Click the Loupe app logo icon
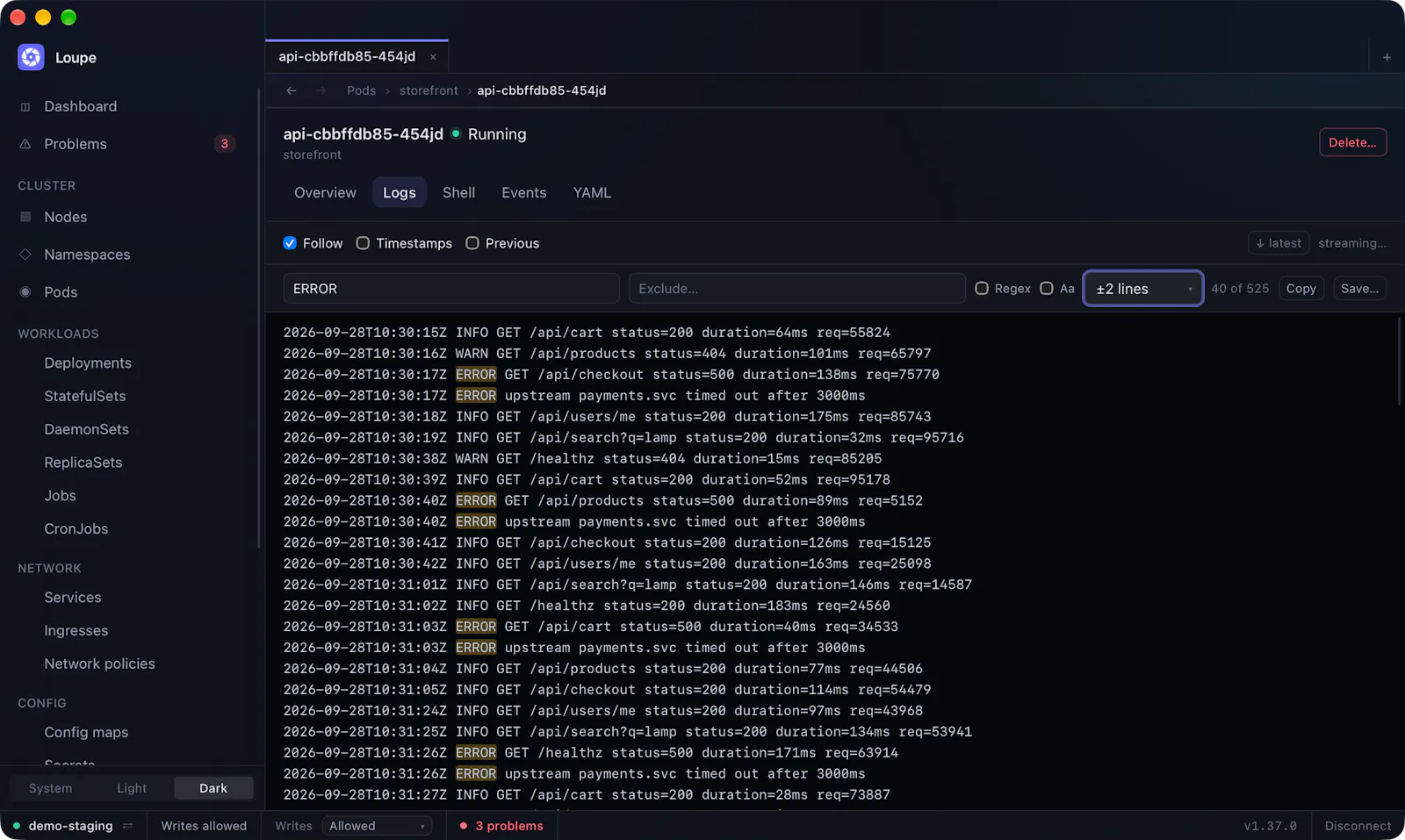1405x840 pixels. tap(31, 57)
